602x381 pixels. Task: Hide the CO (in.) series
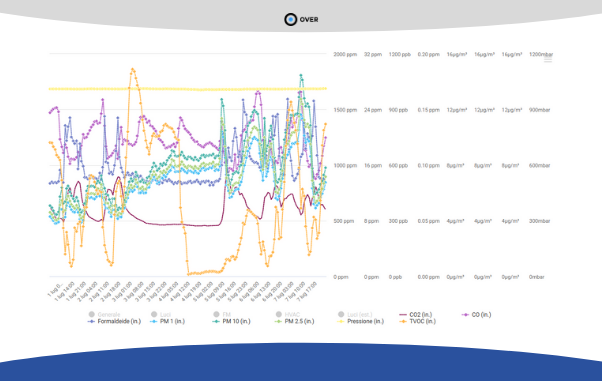tap(476, 314)
